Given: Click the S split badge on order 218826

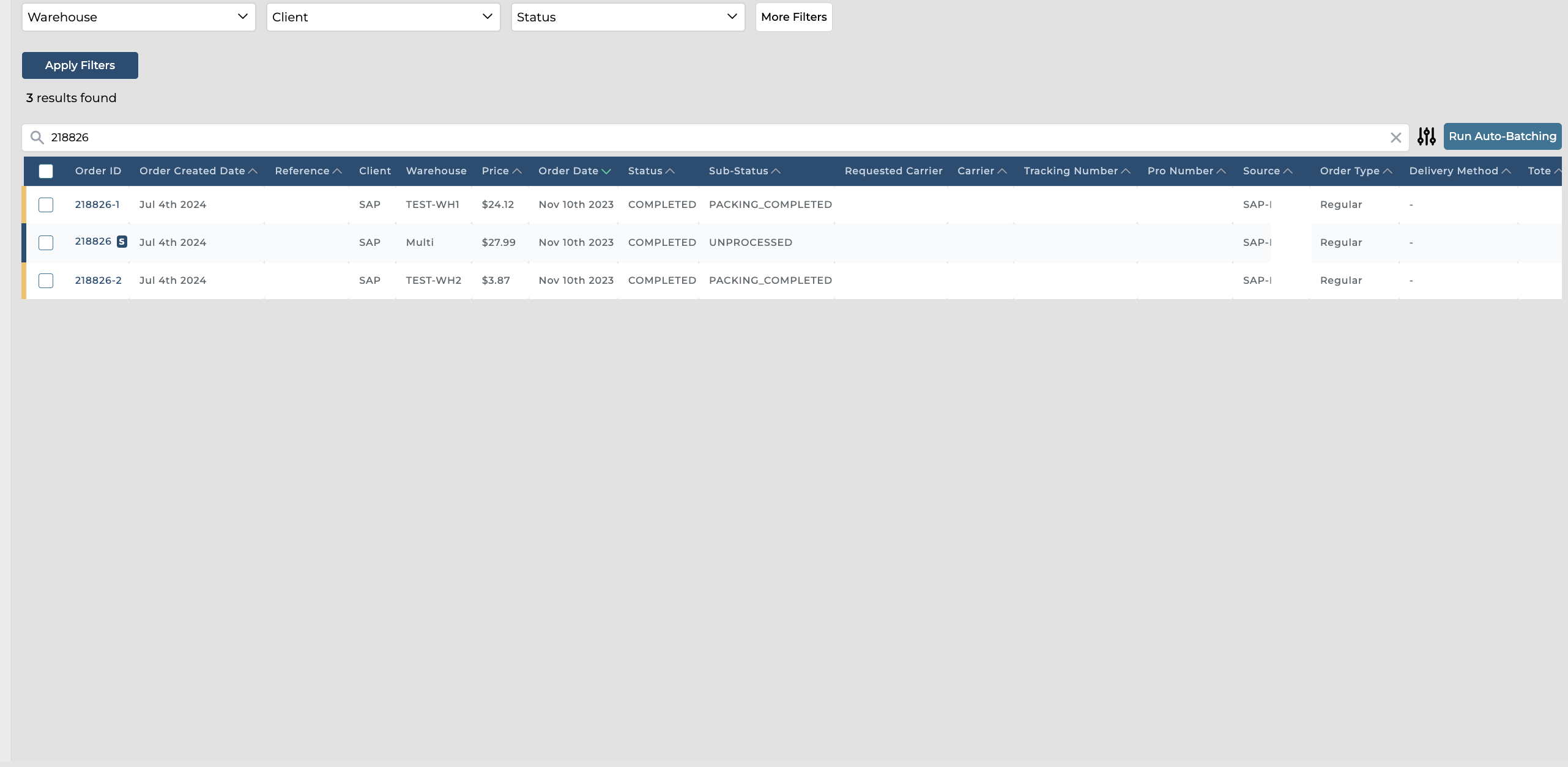Looking at the screenshot, I should tap(122, 242).
